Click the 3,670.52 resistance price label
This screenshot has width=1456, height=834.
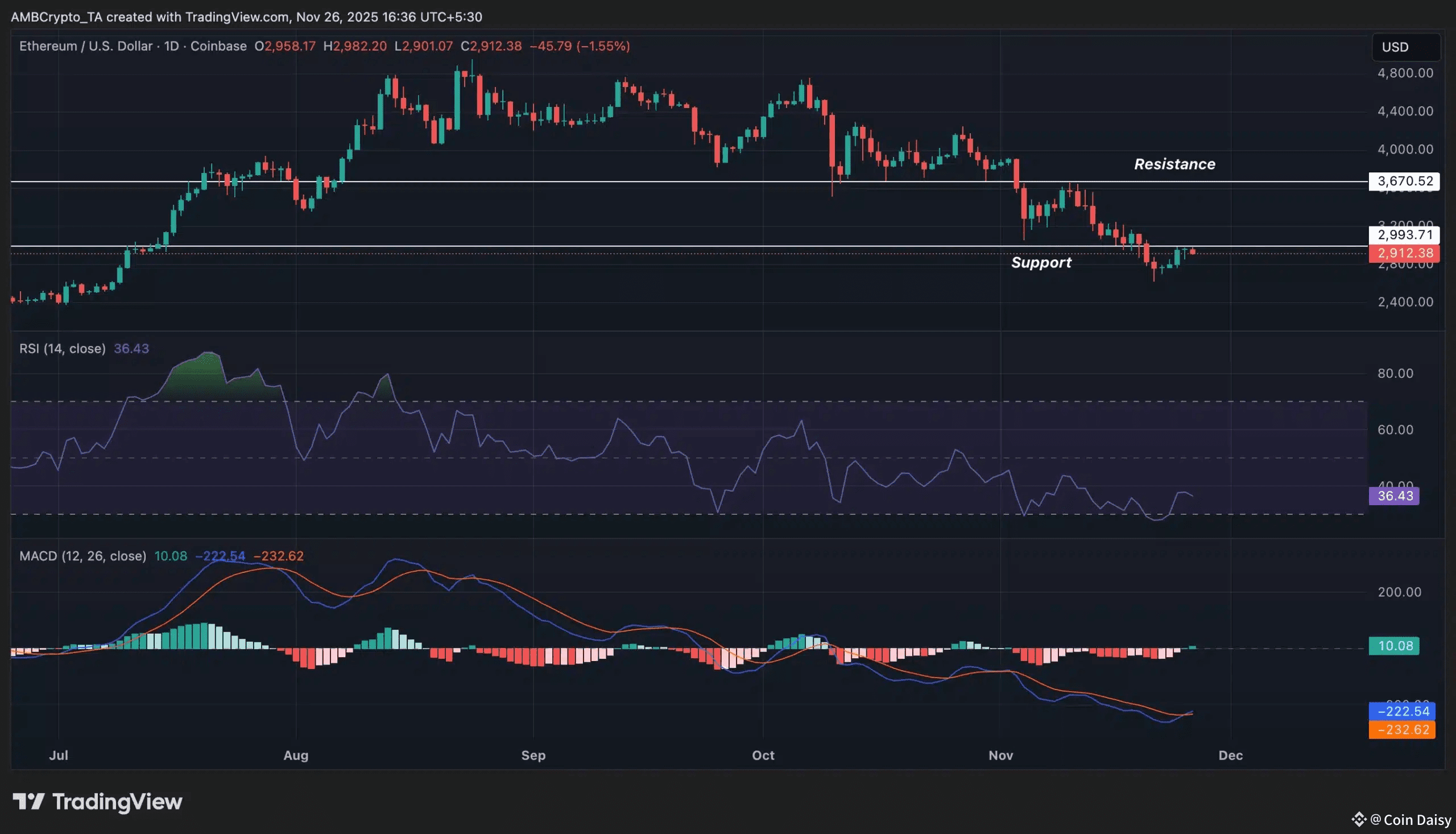pyautogui.click(x=1404, y=181)
